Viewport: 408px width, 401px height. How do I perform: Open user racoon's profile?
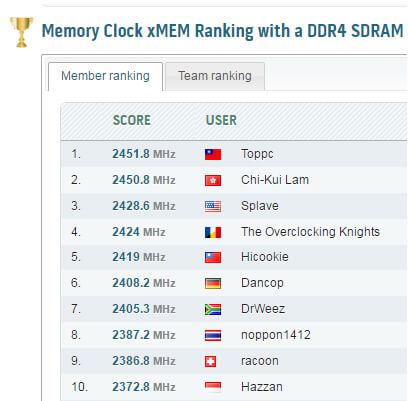[x=260, y=361]
